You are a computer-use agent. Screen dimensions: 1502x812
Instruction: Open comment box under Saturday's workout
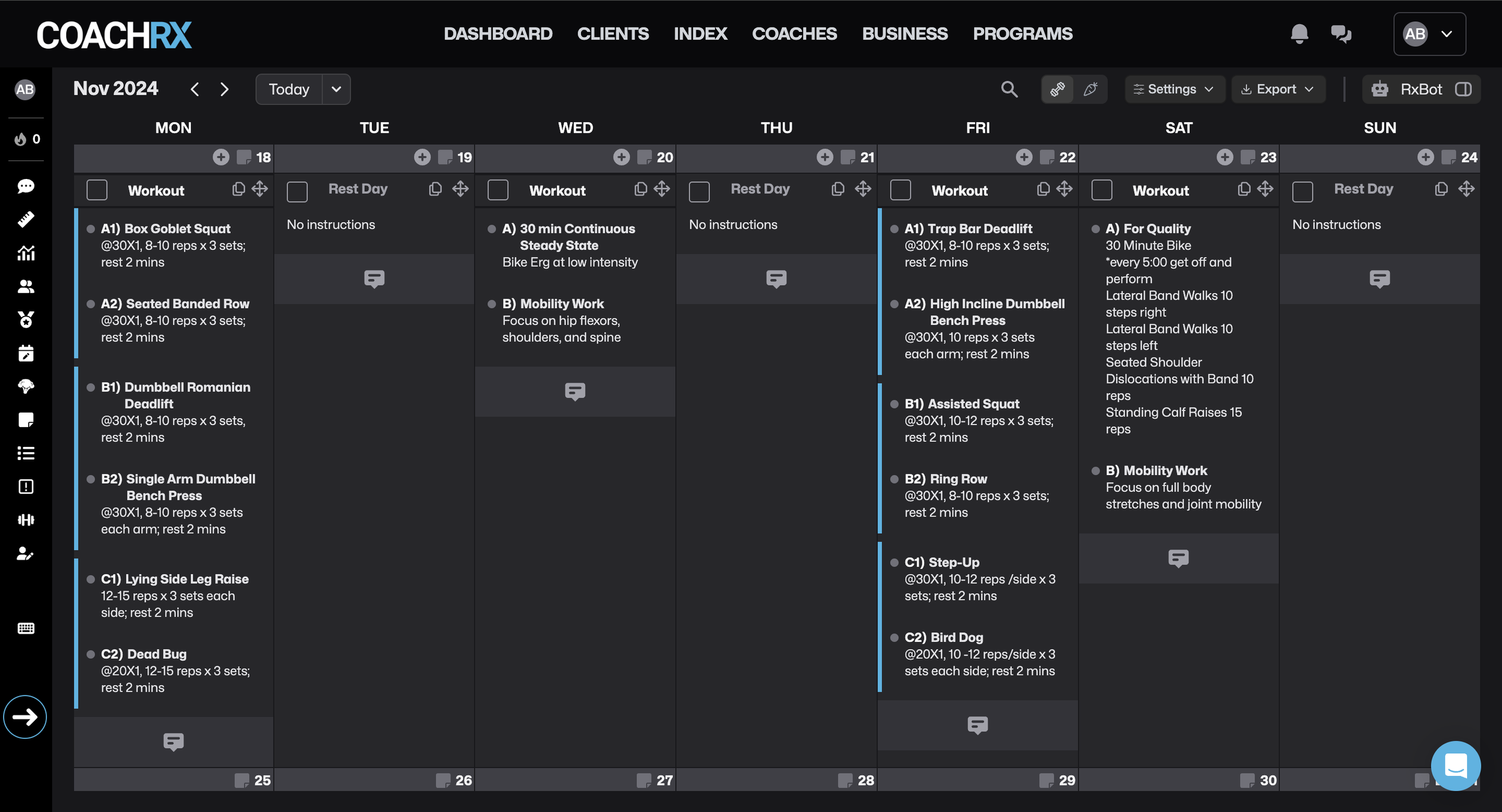tap(1178, 558)
